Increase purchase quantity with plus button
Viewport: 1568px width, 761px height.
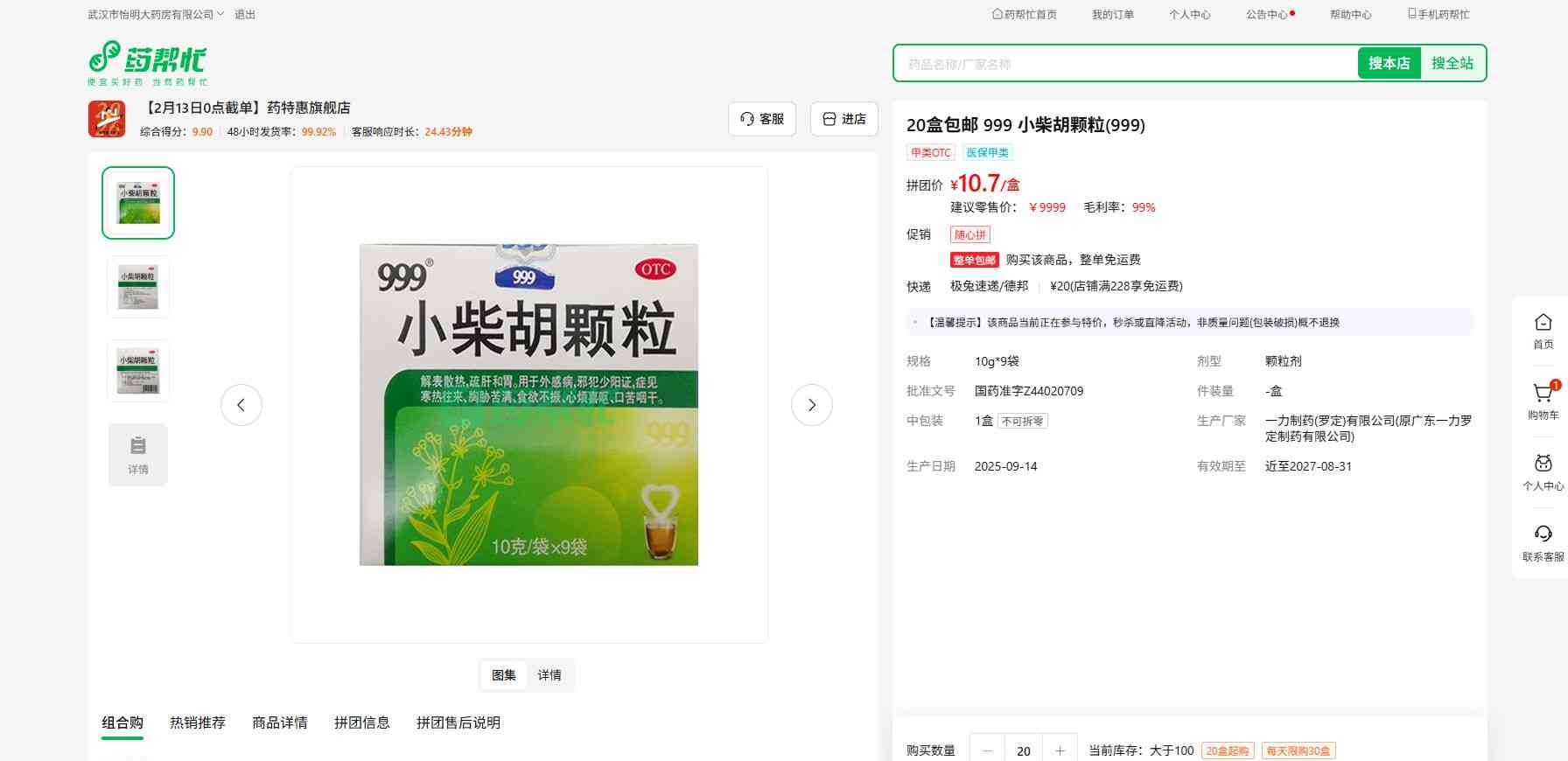[x=1060, y=751]
